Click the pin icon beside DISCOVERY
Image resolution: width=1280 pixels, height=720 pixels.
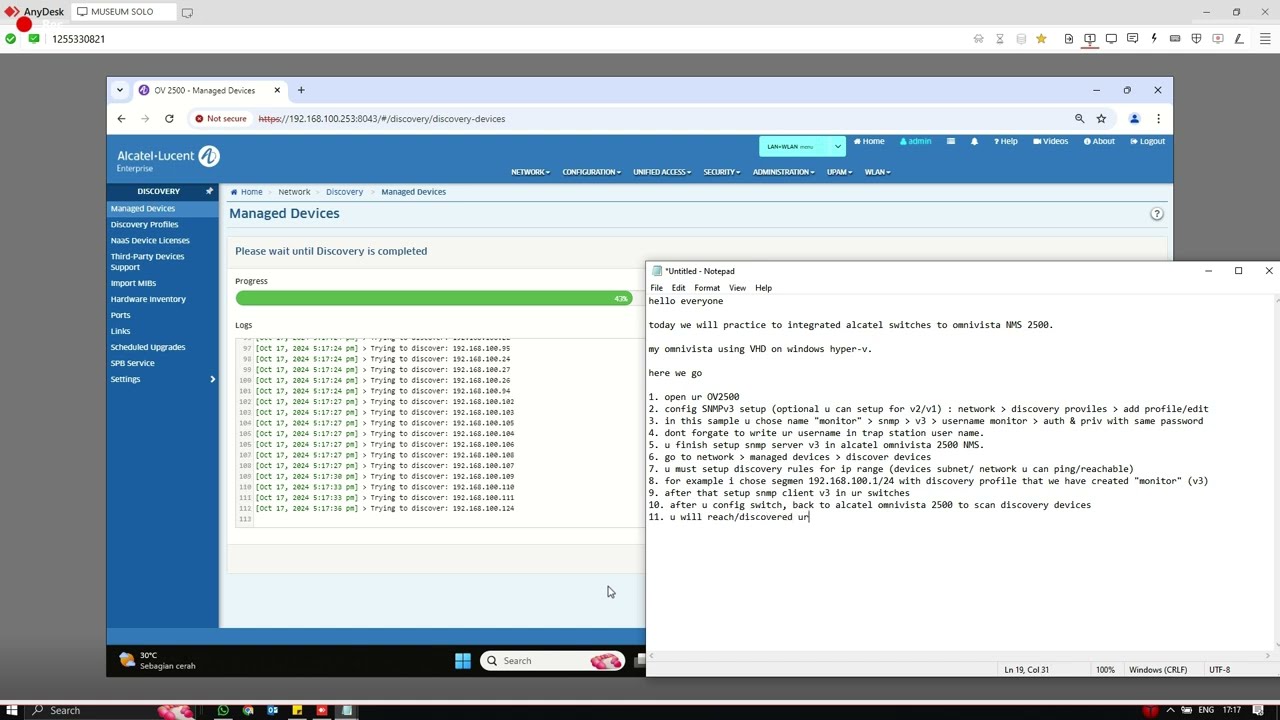pyautogui.click(x=209, y=191)
